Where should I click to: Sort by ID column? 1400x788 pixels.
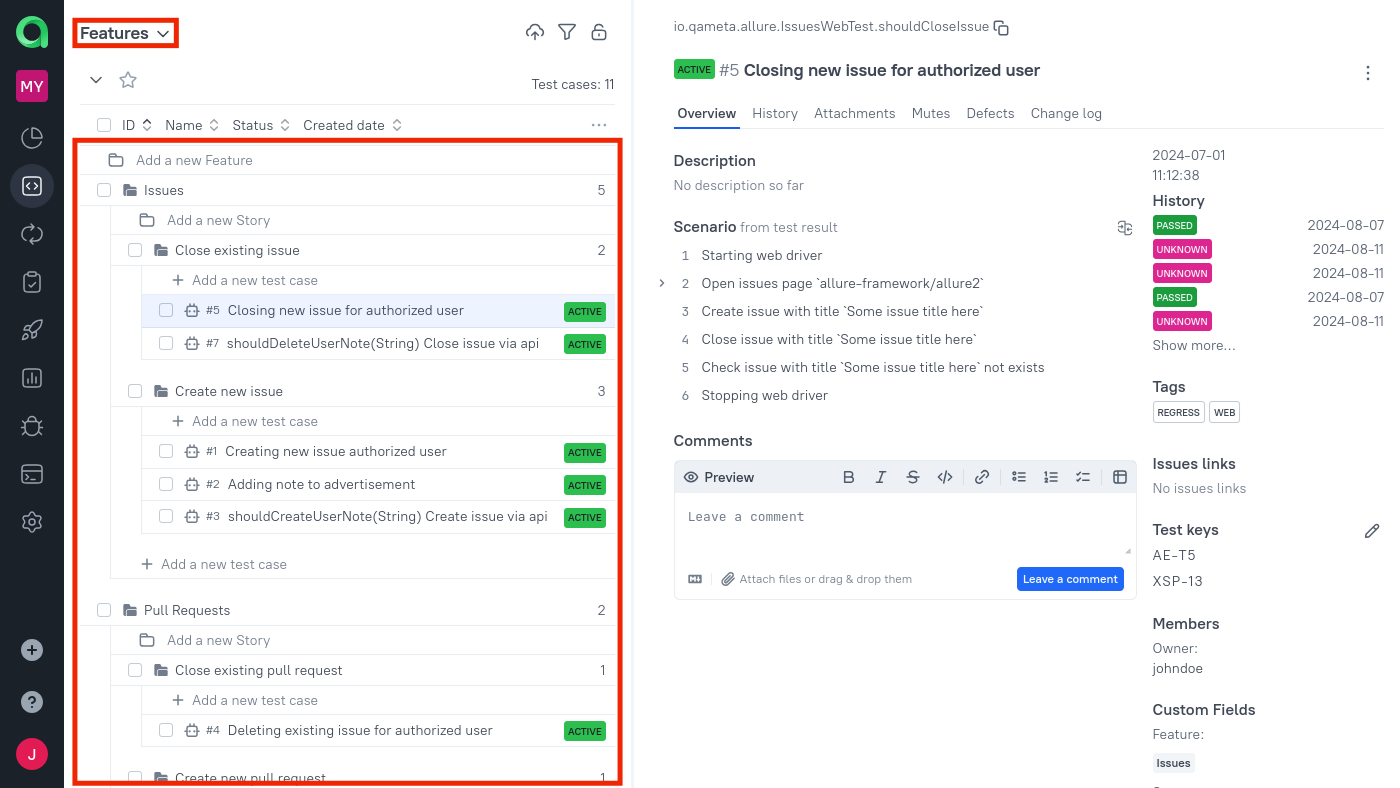coord(137,125)
